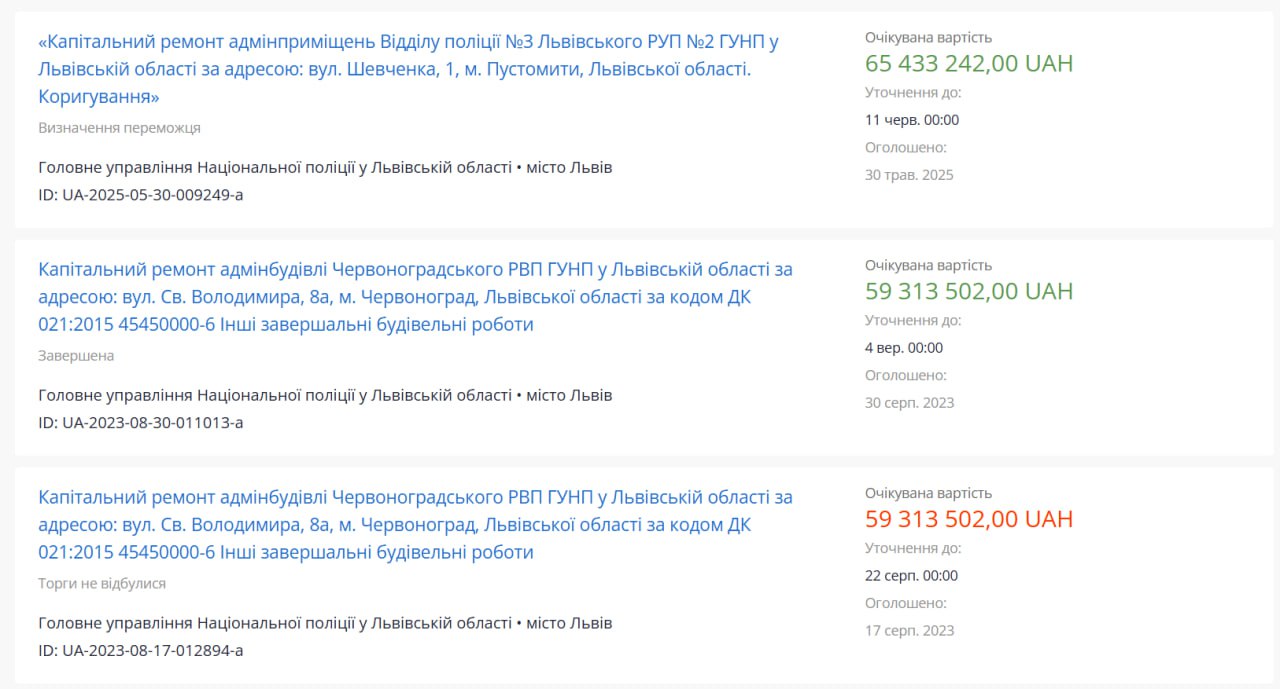Open the Червоноград tender titled above Завершена
The image size is (1280, 689).
[x=415, y=297]
